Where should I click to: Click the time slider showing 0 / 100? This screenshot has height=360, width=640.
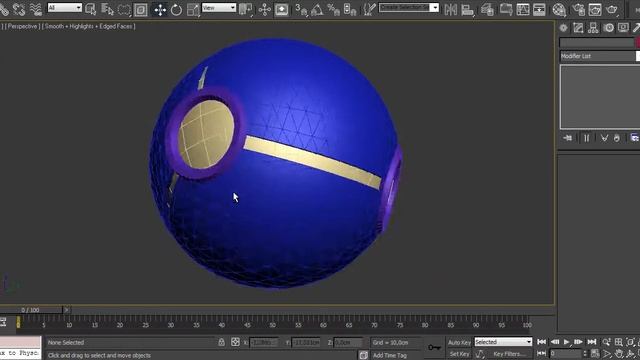[x=31, y=310]
